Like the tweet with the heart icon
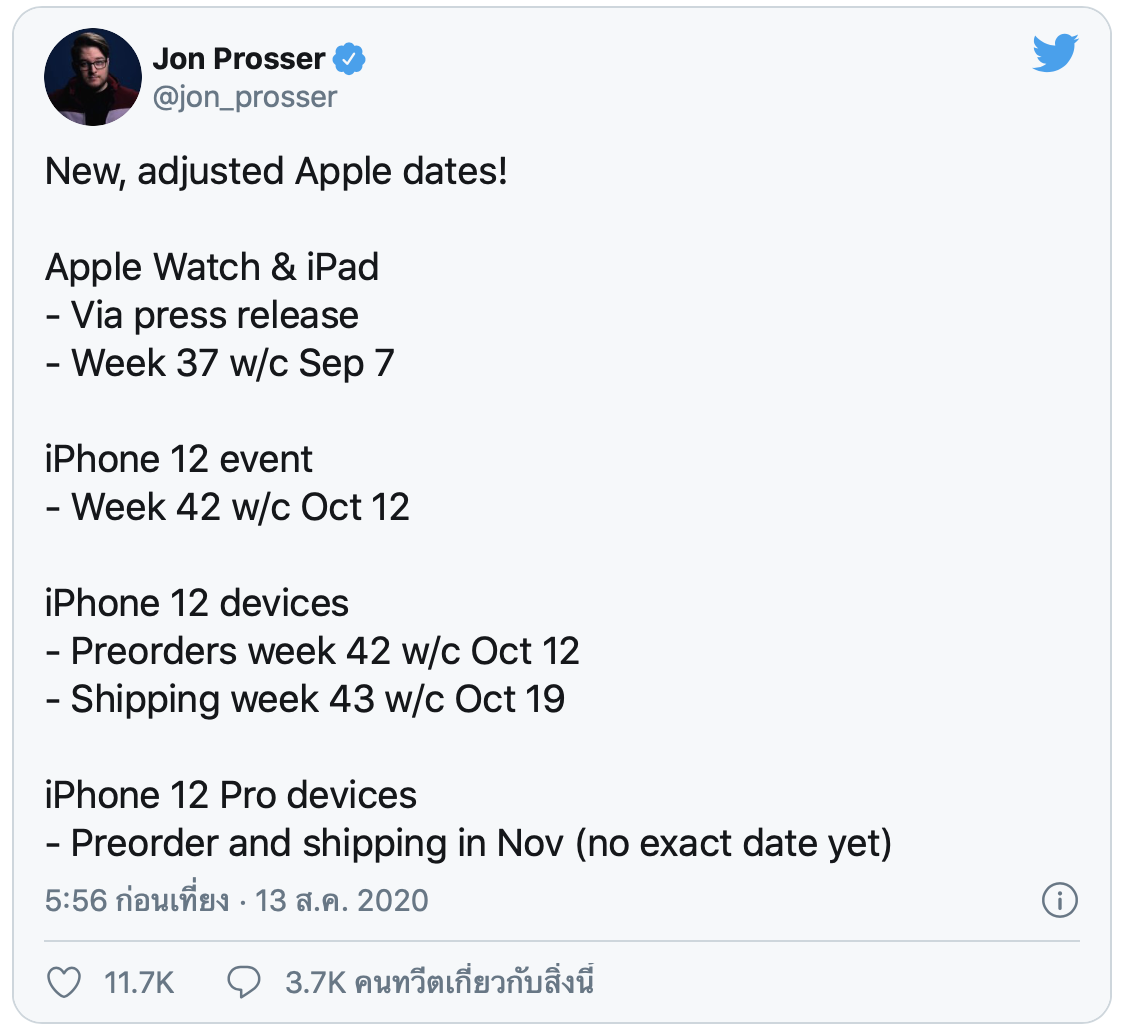The height and width of the screenshot is (1036, 1124). (x=64, y=982)
